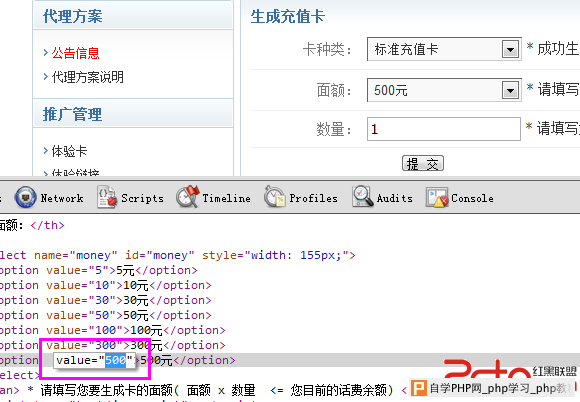This screenshot has width=580, height=402.
Task: Open the Scripts panel icon
Action: [107, 197]
